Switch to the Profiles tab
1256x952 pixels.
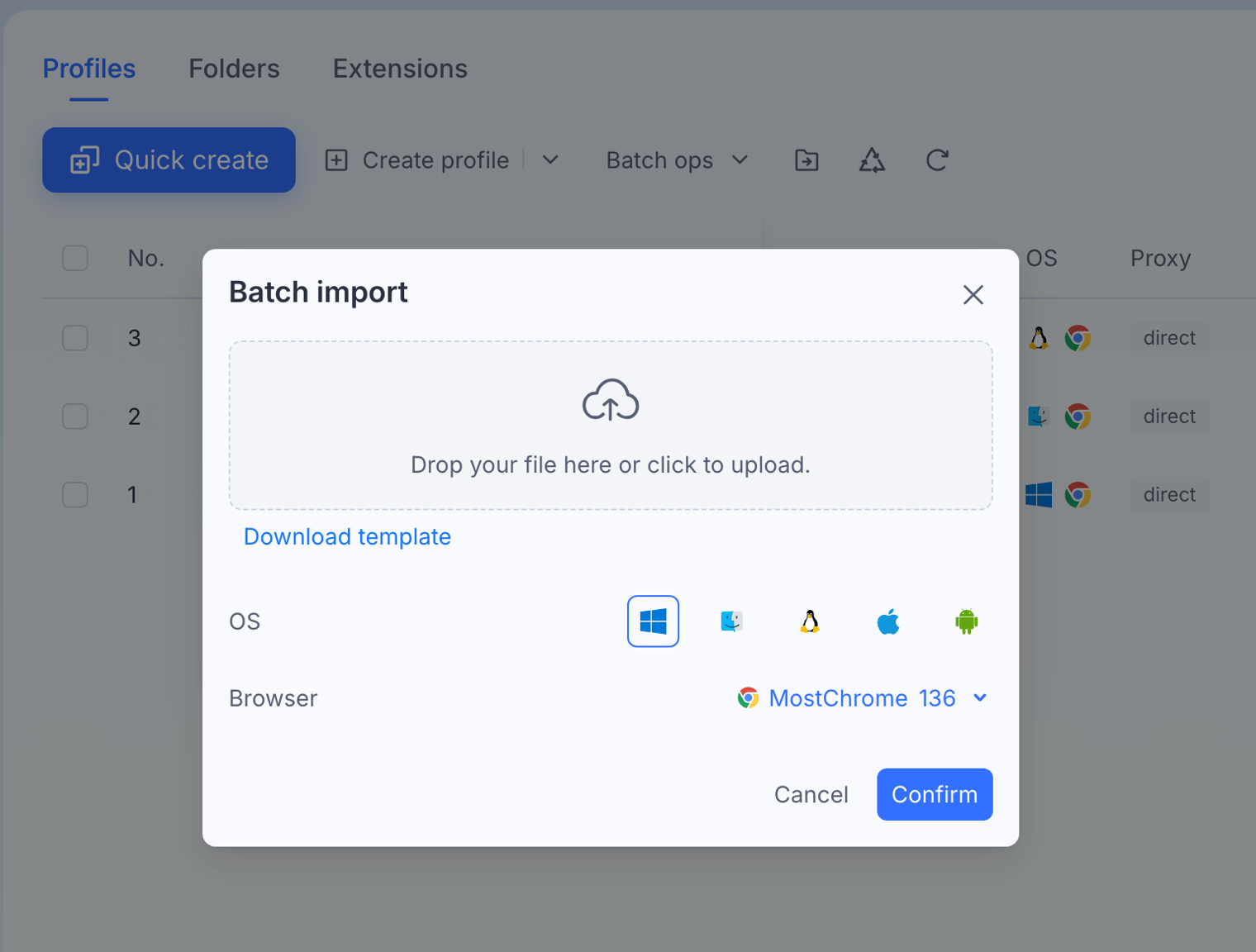coord(89,69)
